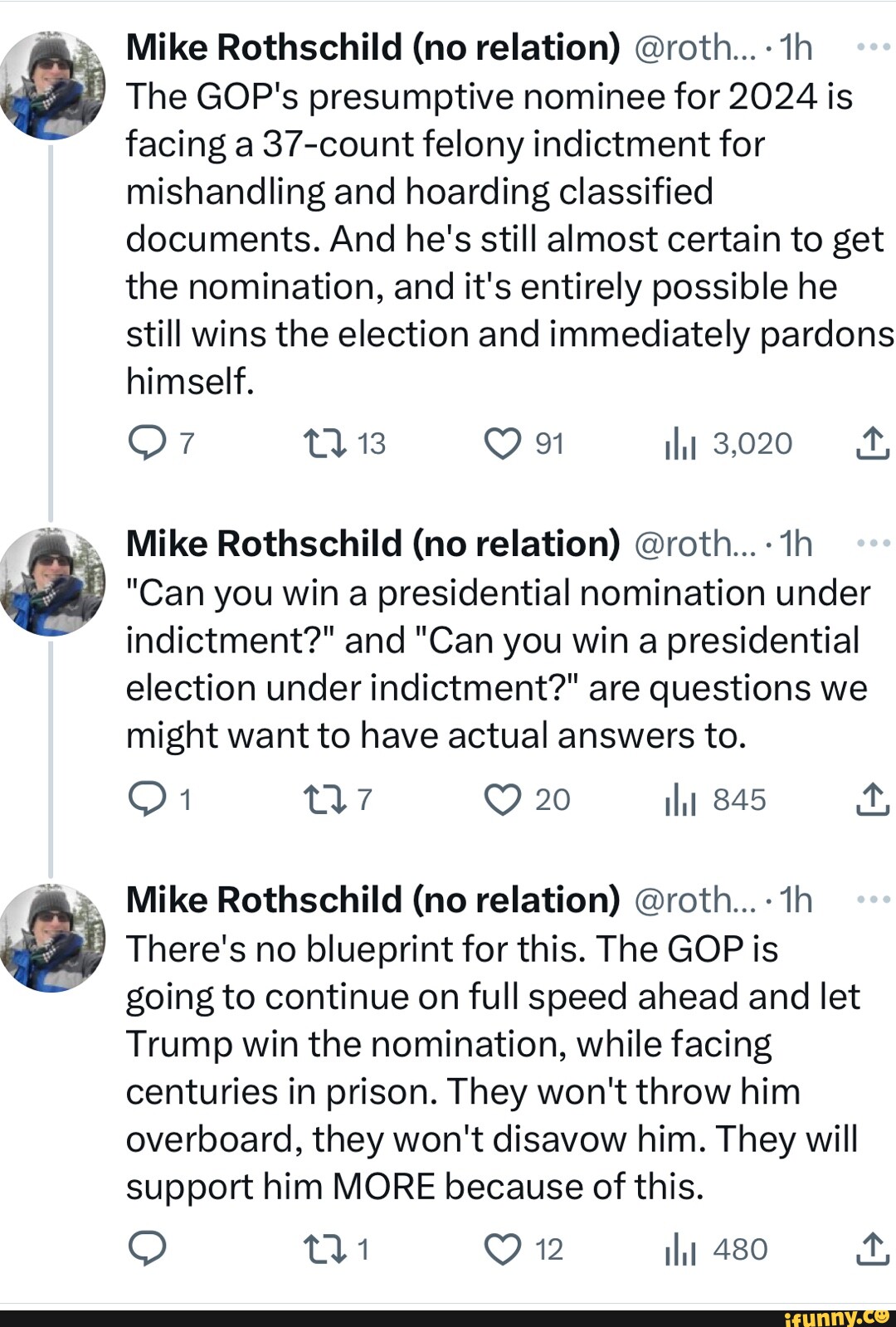Click the @roth handle on the third tweet
This screenshot has width=896, height=1327.
(694, 900)
